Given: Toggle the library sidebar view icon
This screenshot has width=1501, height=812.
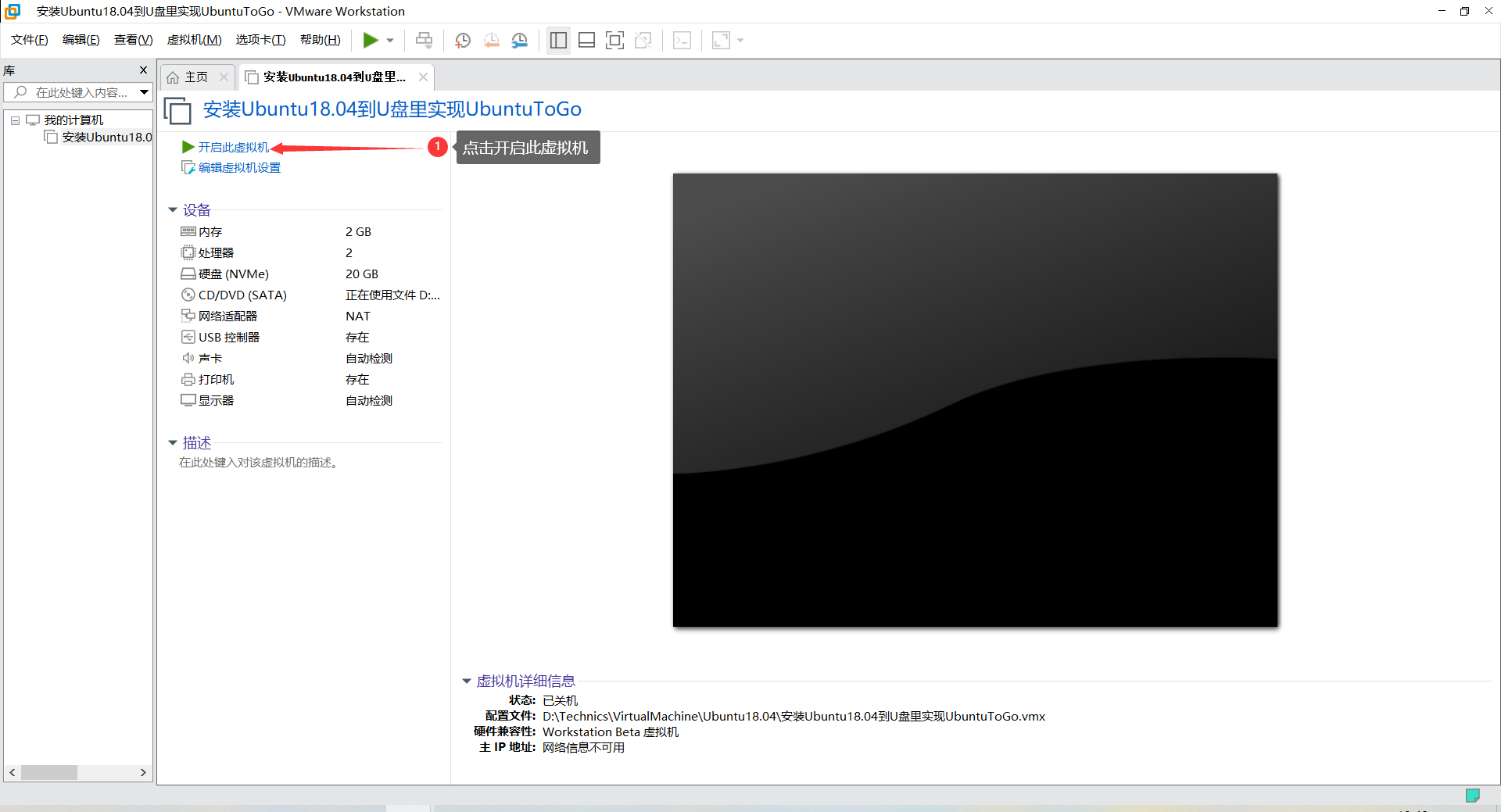Looking at the screenshot, I should 558,40.
